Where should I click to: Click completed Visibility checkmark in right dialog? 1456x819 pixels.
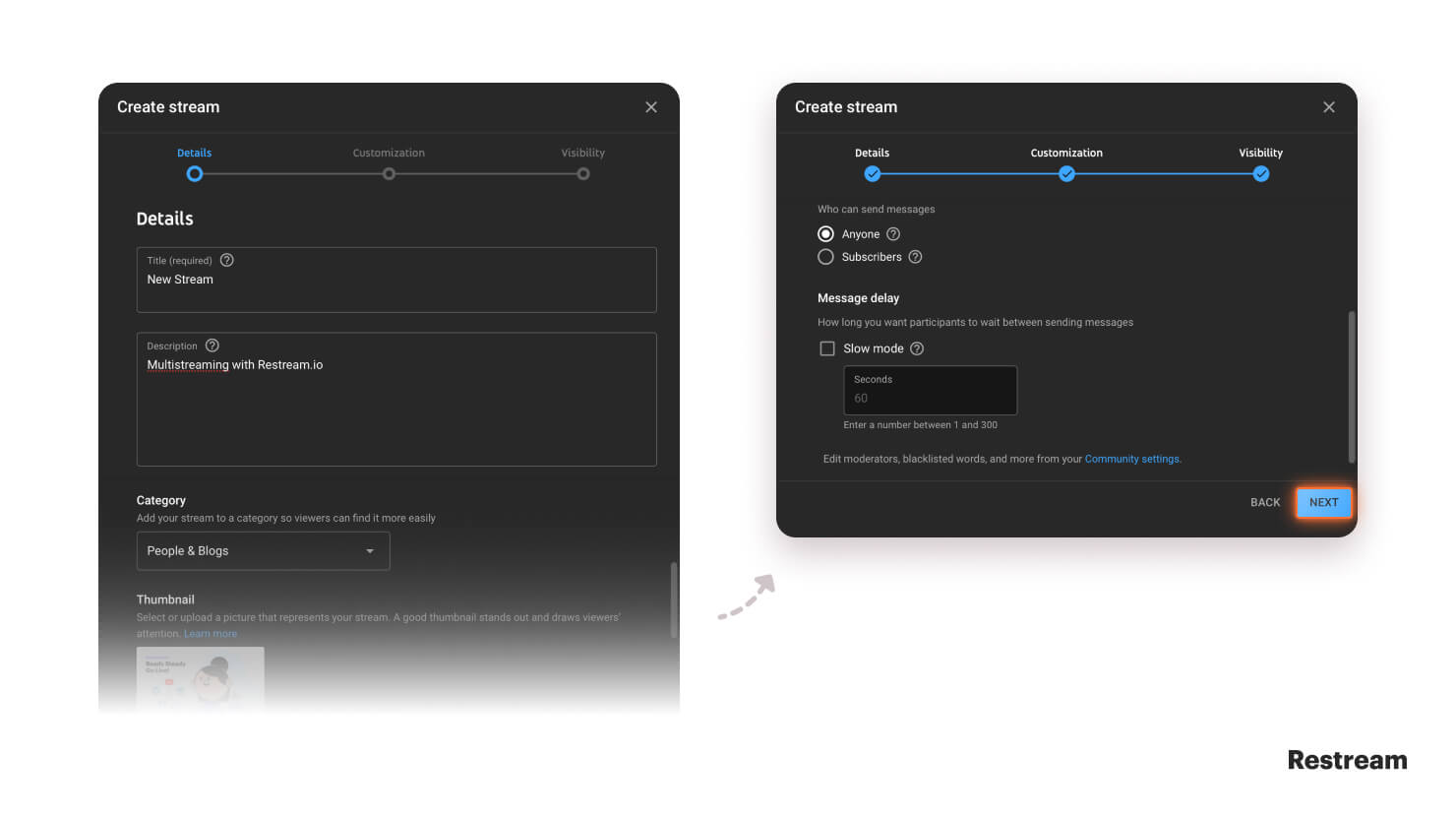point(1261,174)
